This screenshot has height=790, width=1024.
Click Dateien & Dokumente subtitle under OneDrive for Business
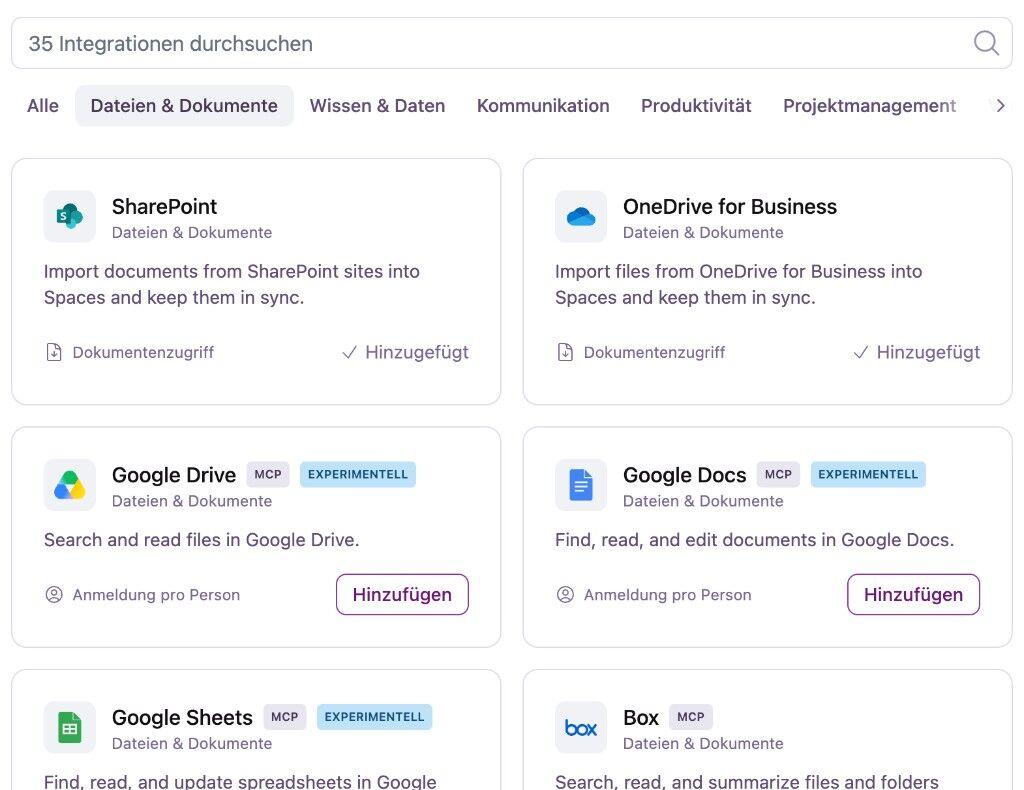pos(703,232)
